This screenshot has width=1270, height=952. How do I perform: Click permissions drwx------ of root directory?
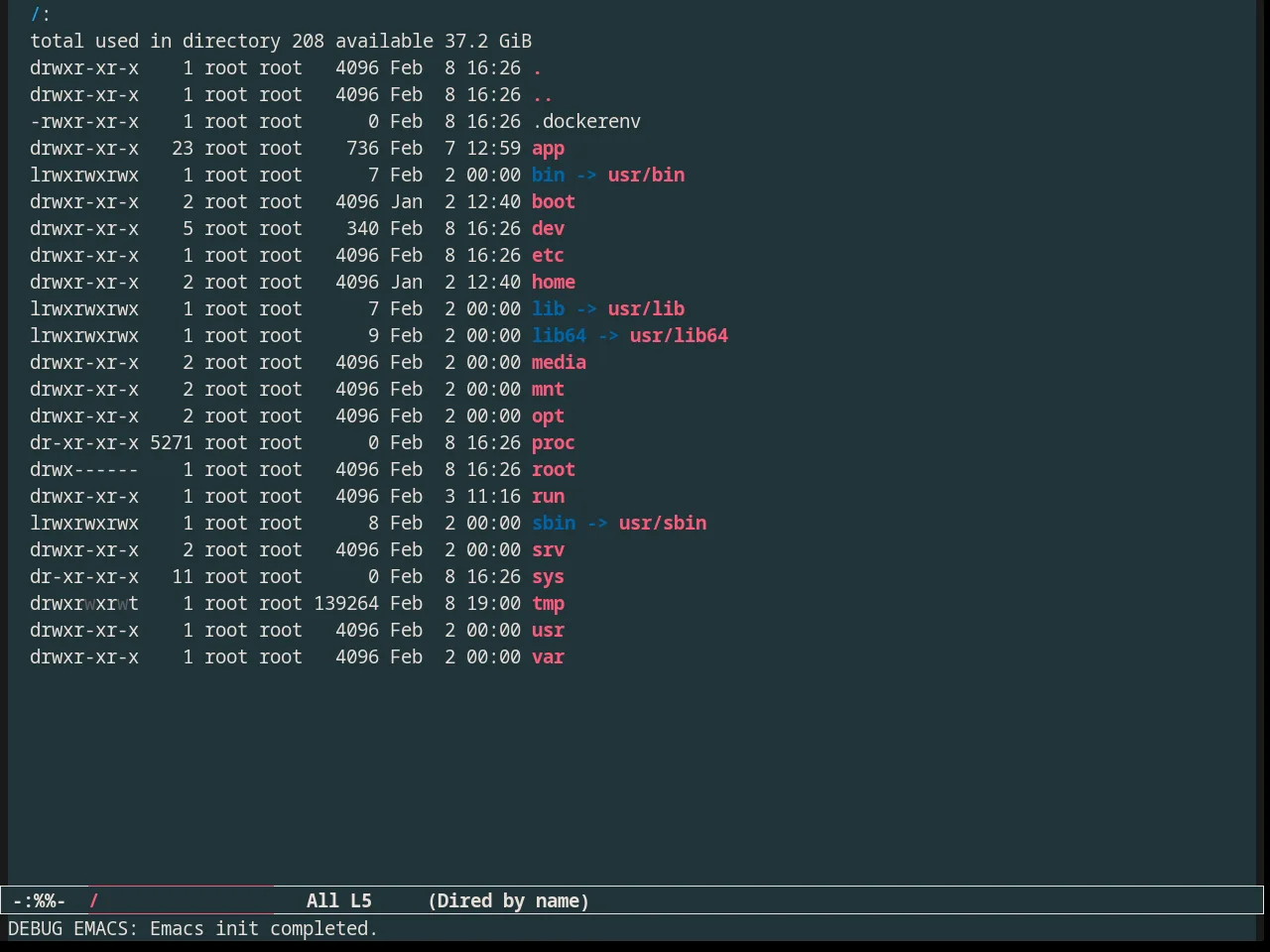point(84,470)
